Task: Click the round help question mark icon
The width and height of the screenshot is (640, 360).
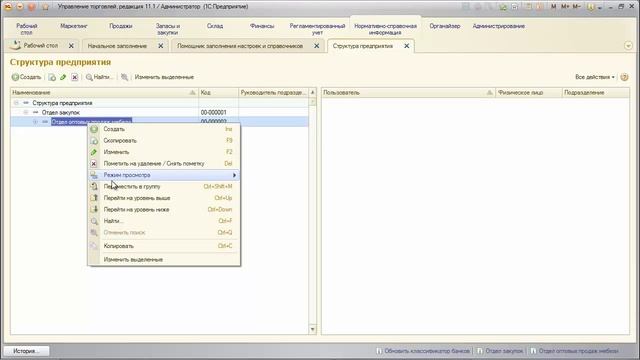Action: [624, 77]
